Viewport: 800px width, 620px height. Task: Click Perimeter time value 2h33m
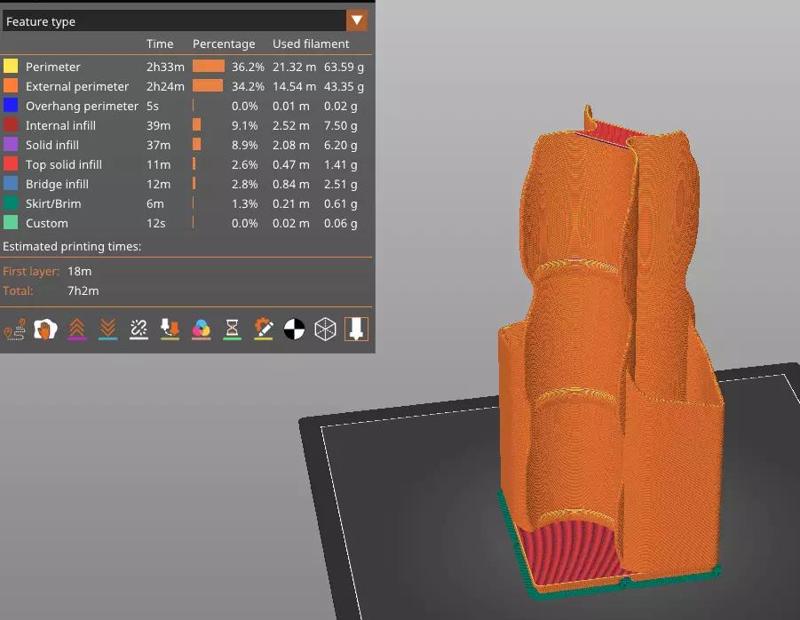165,67
